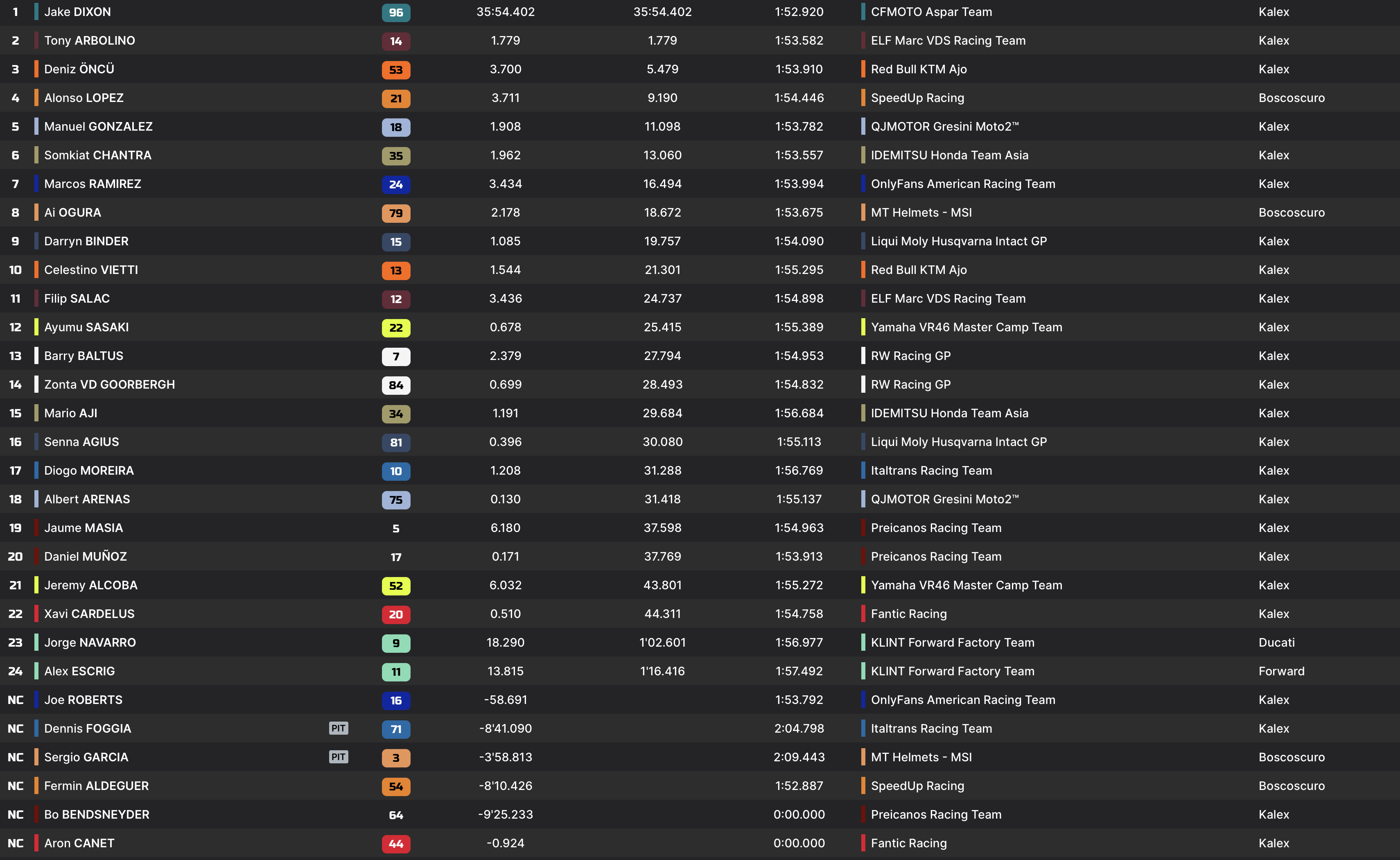This screenshot has height=860, width=1400.
Task: Click the color bar next to Jeremy Alcoba
Action: tap(36, 585)
